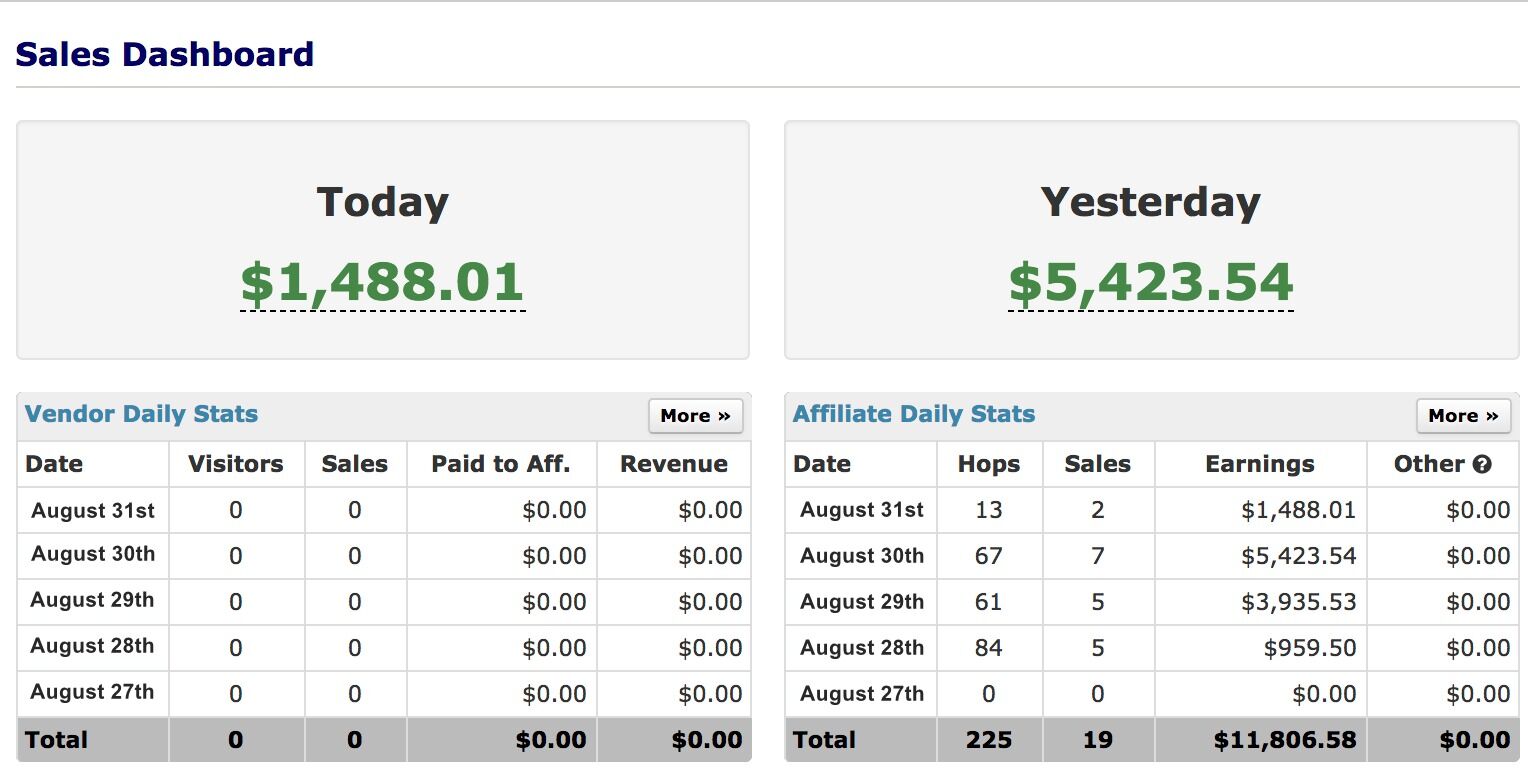This screenshot has height=782, width=1528.
Task: Click August 30th in Vendor table
Action: point(93,554)
